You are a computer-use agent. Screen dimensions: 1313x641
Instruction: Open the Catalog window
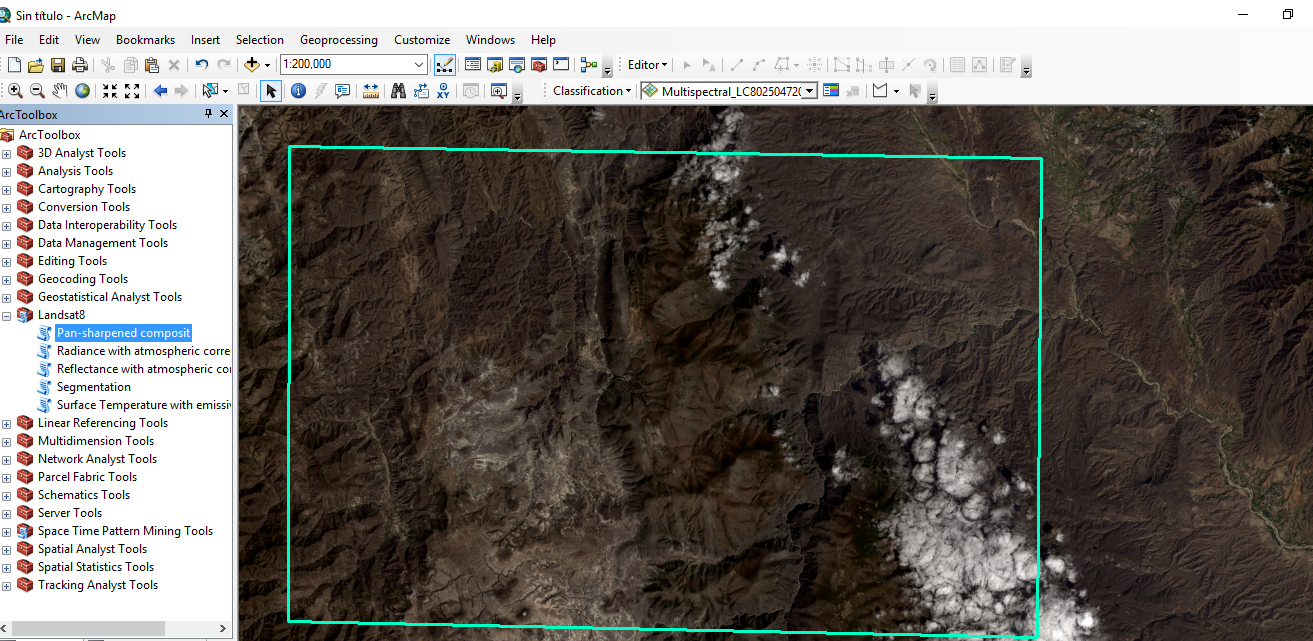[495, 65]
